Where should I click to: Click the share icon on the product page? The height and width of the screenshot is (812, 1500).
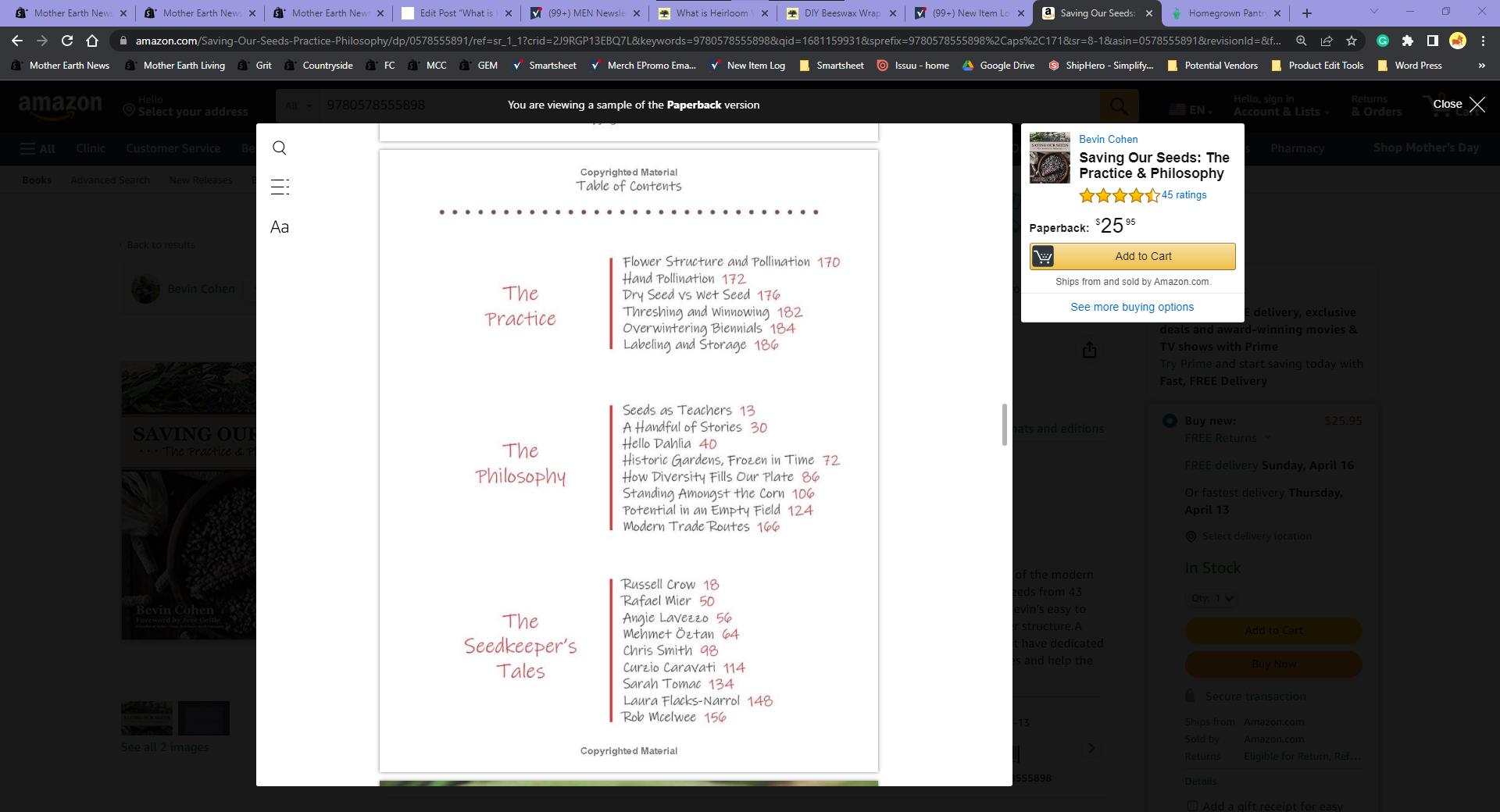(x=1089, y=350)
